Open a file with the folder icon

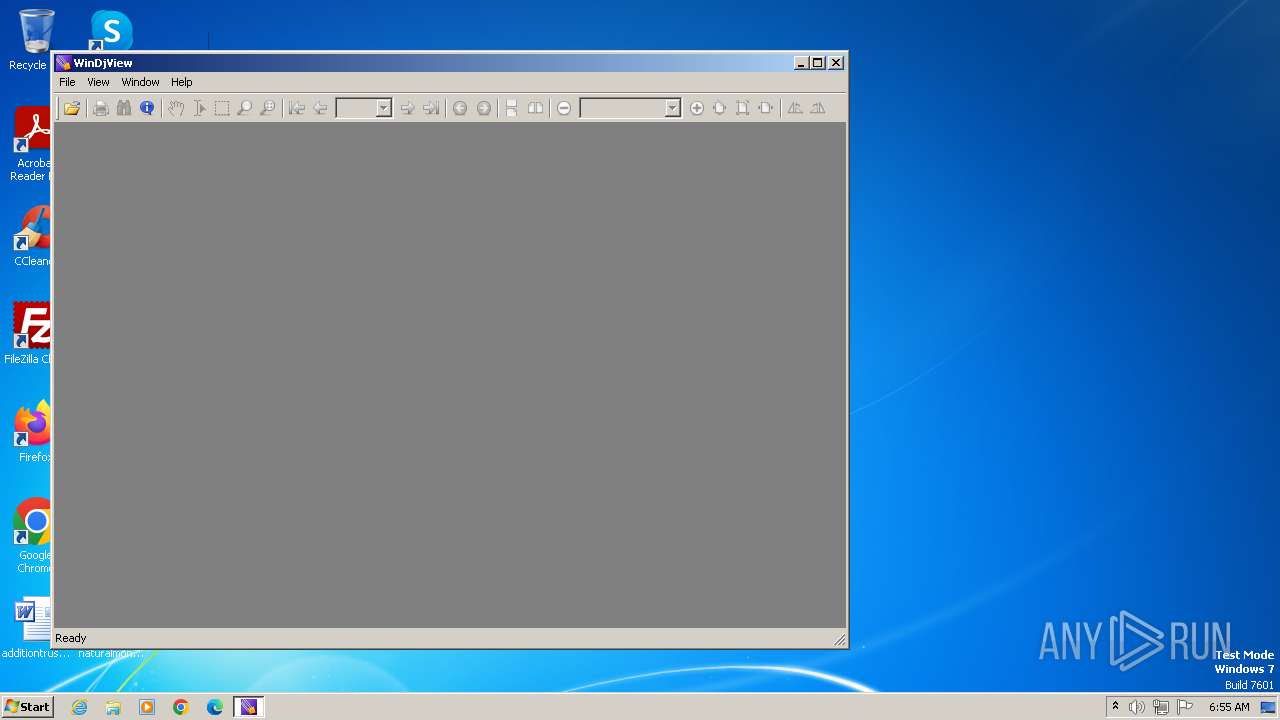coord(72,108)
